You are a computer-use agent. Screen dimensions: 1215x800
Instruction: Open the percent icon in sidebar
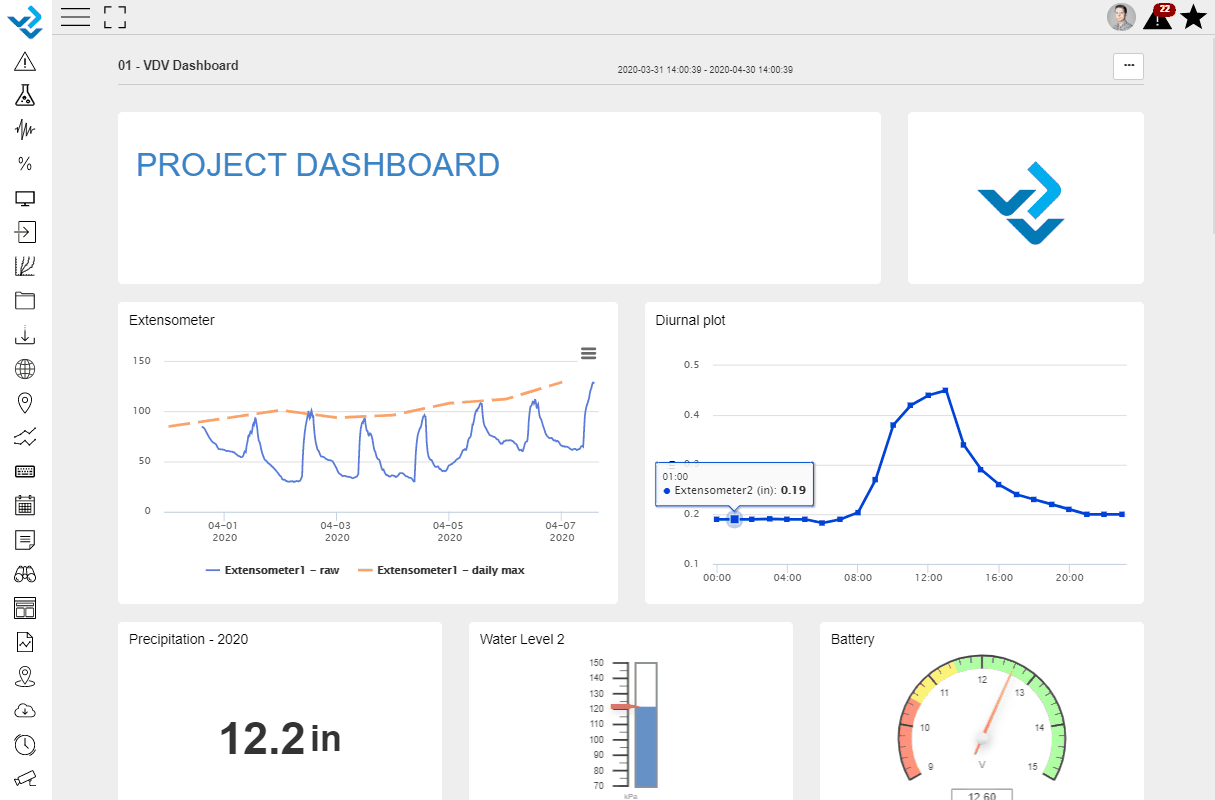tap(25, 164)
